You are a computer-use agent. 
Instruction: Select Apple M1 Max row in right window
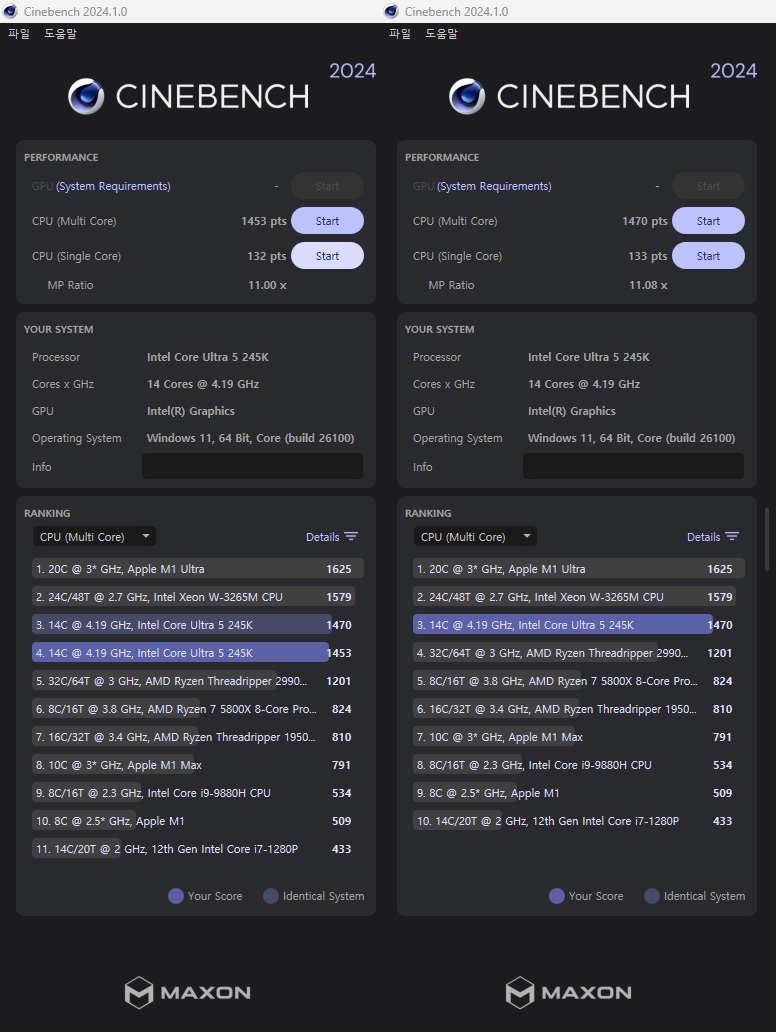579,737
